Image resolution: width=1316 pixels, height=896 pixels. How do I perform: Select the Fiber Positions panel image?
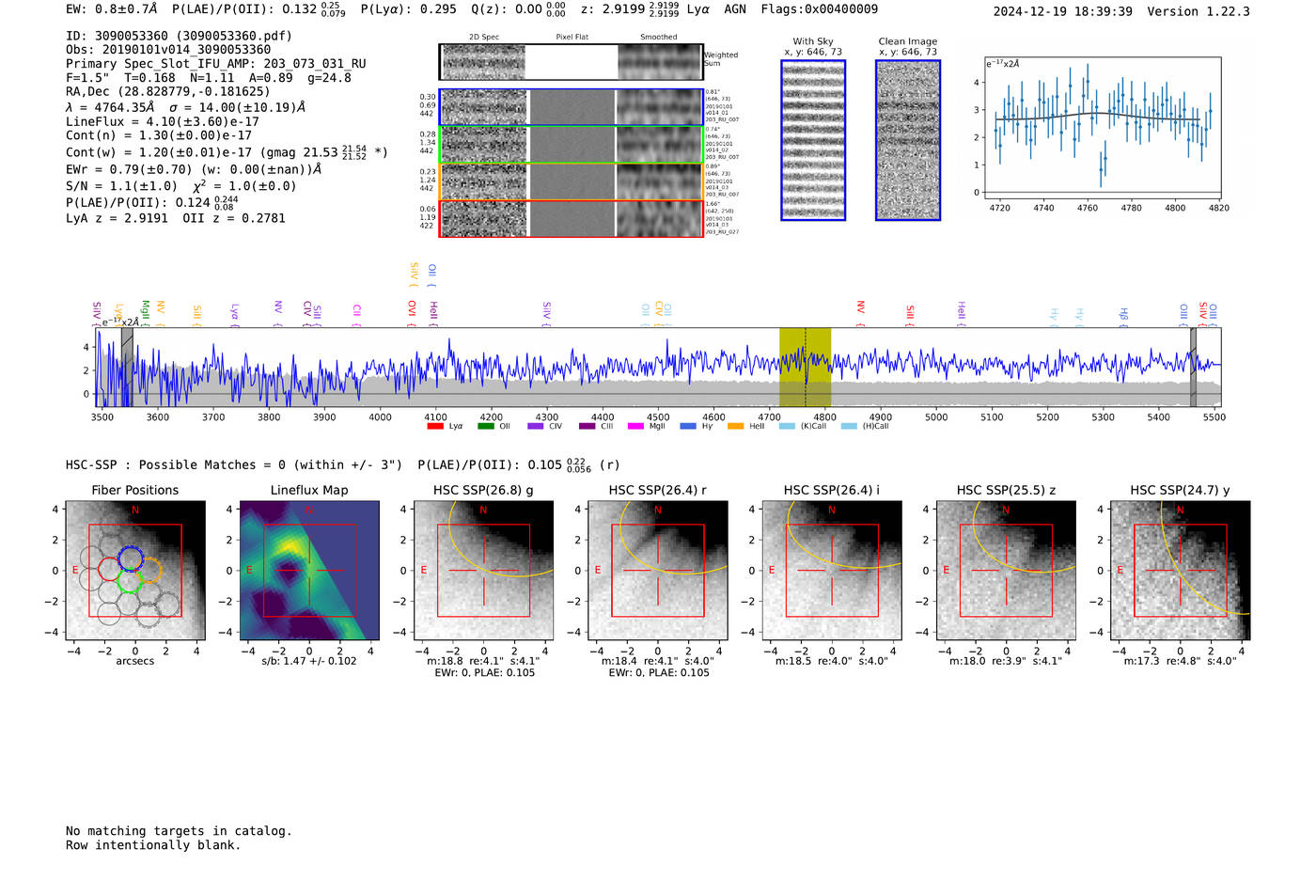click(134, 571)
